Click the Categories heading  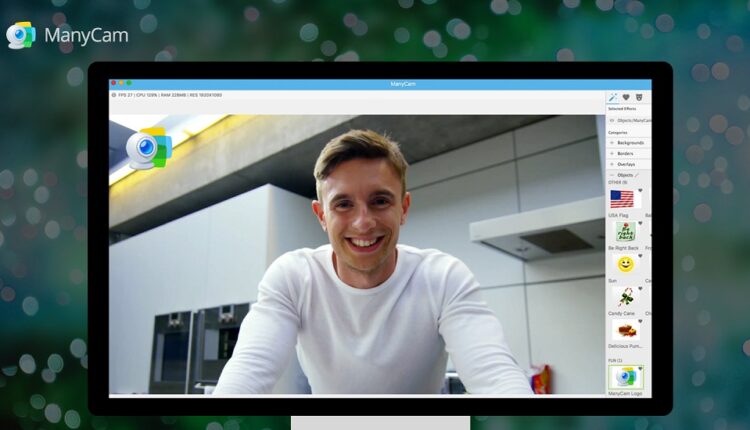click(618, 132)
